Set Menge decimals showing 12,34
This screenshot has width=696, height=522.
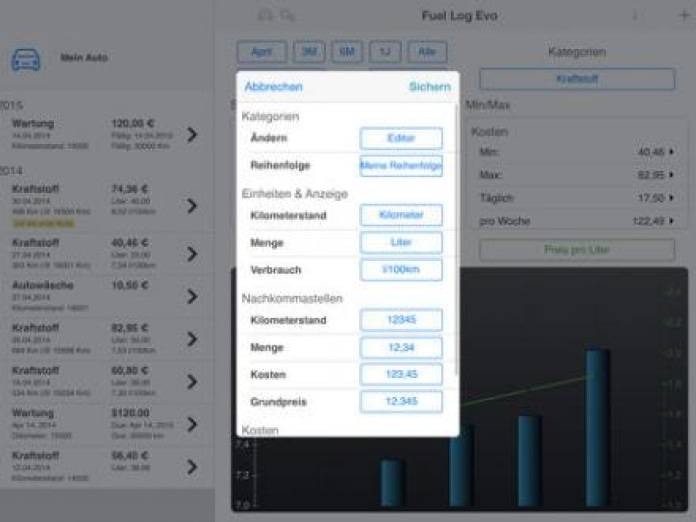[401, 348]
